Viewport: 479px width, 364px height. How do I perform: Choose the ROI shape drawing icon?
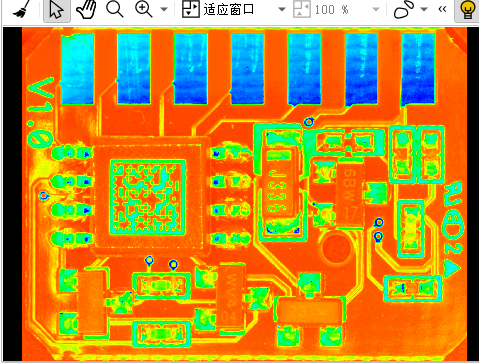[404, 9]
